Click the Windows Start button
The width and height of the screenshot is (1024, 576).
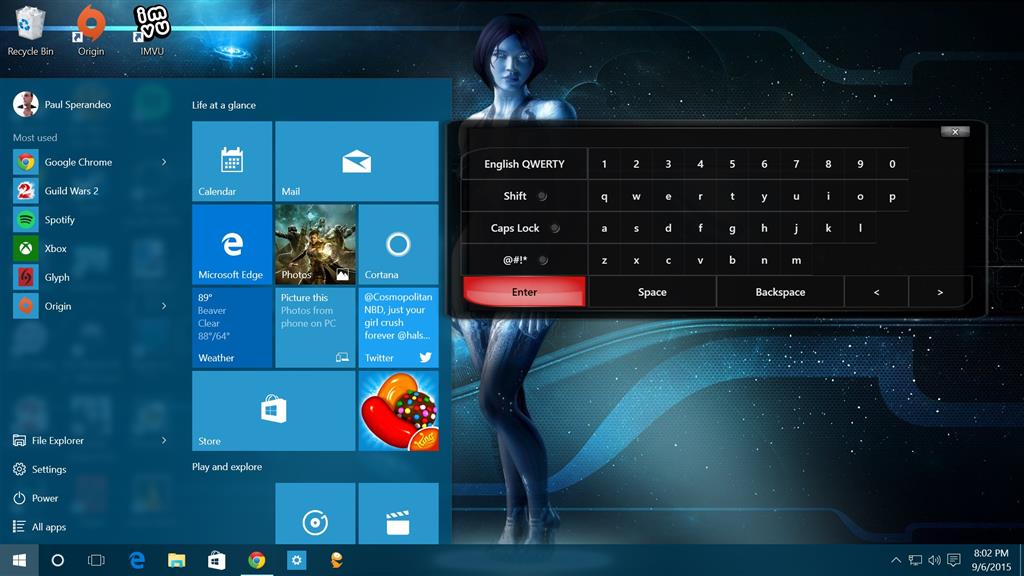pyautogui.click(x=19, y=560)
